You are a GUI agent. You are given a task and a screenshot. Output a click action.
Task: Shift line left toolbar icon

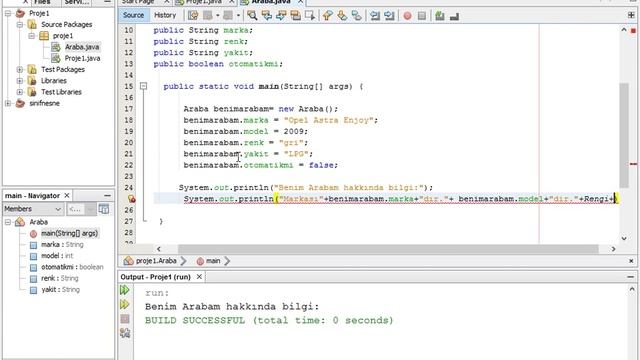375,16
